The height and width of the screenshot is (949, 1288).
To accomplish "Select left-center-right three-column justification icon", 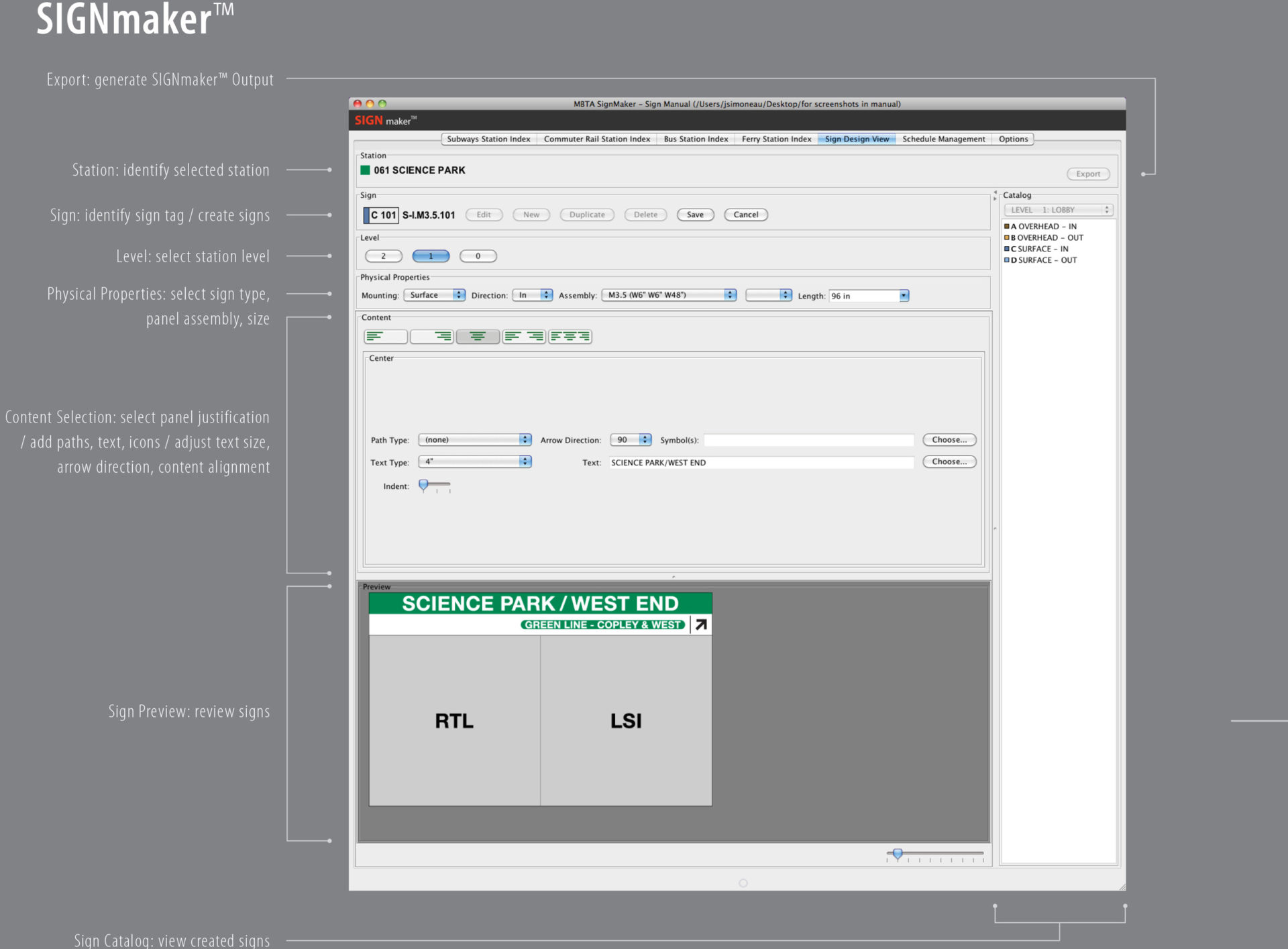I will click(570, 337).
